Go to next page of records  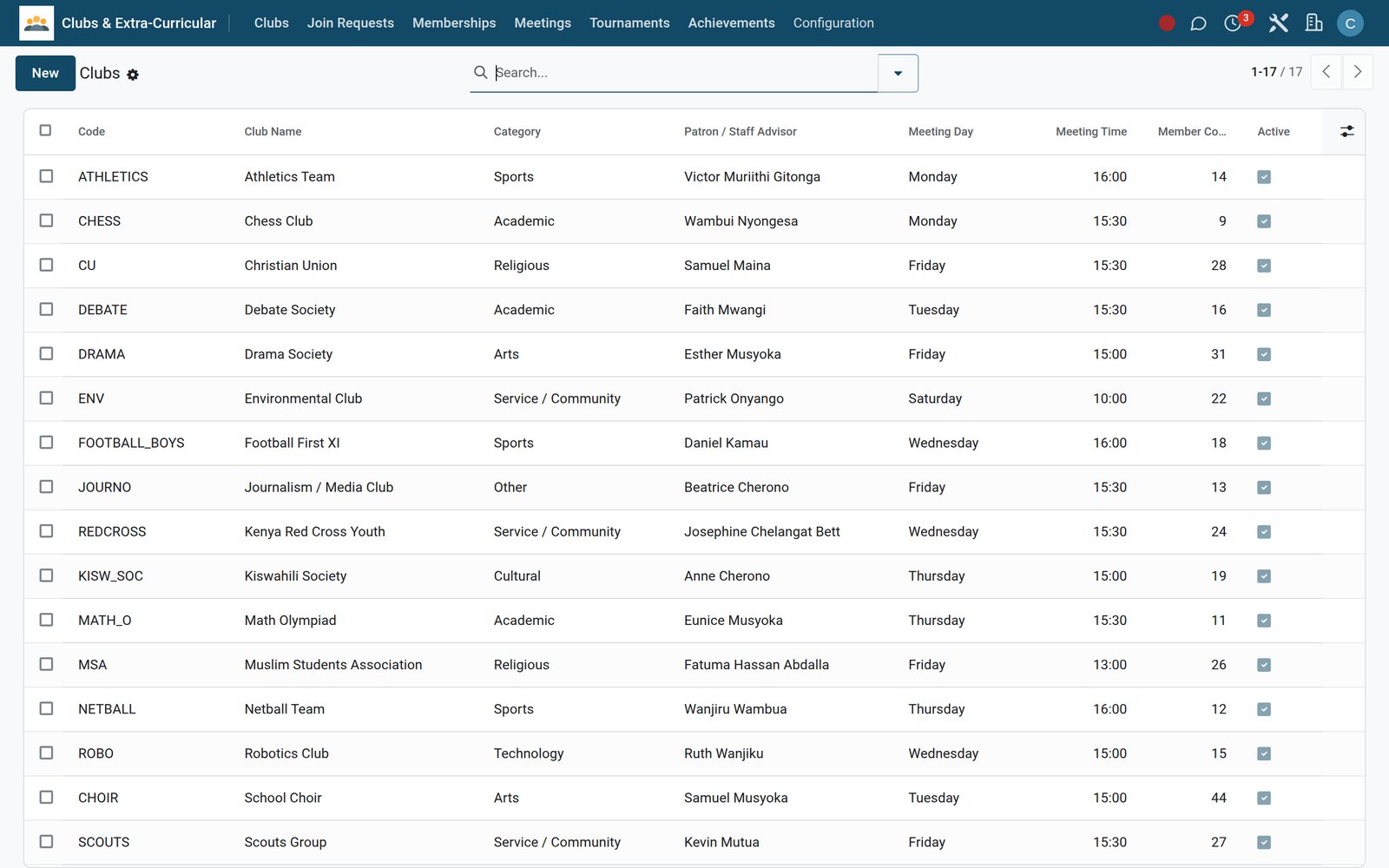pos(1358,72)
